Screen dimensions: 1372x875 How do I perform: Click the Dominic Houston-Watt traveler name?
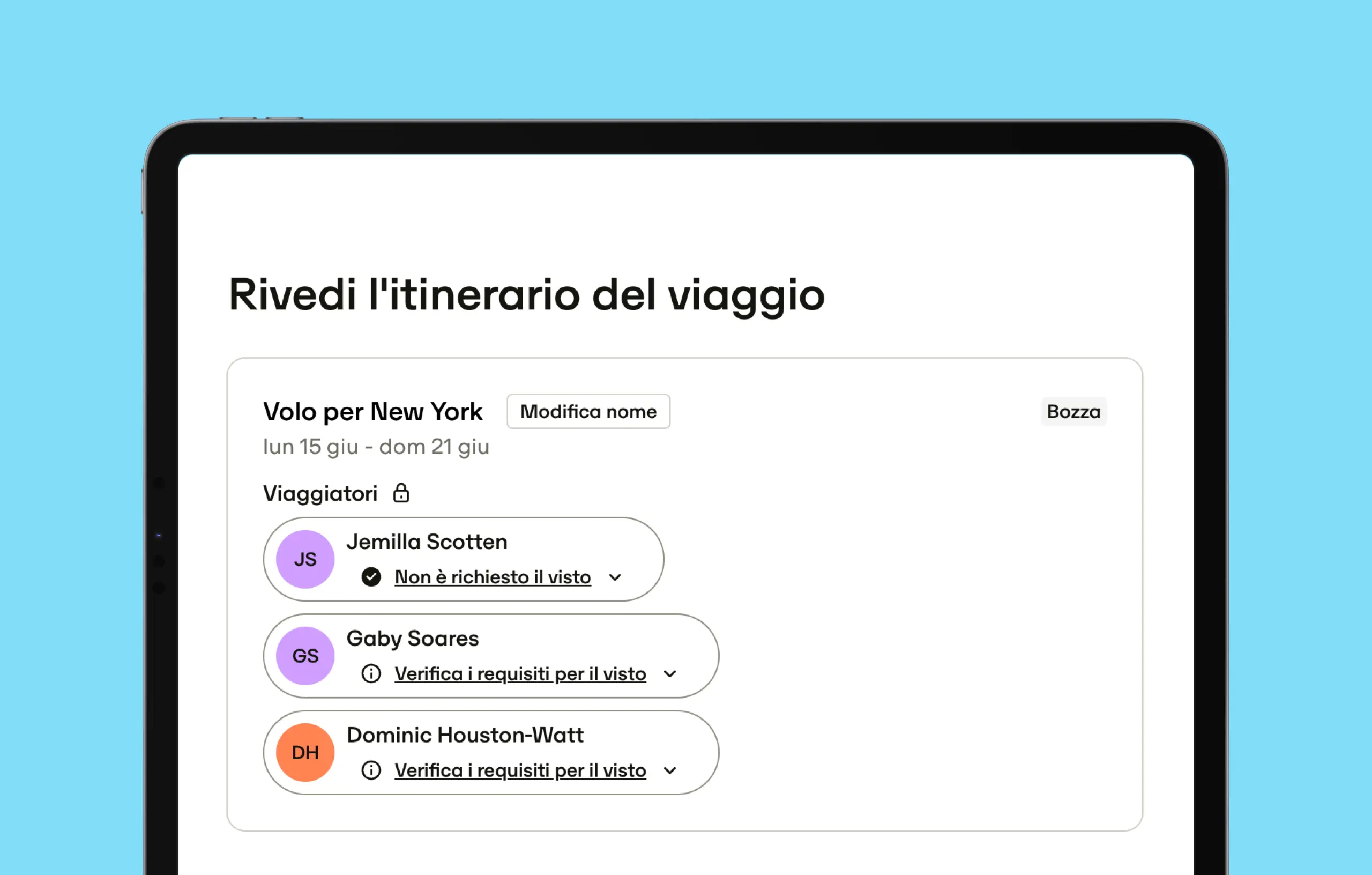[465, 736]
